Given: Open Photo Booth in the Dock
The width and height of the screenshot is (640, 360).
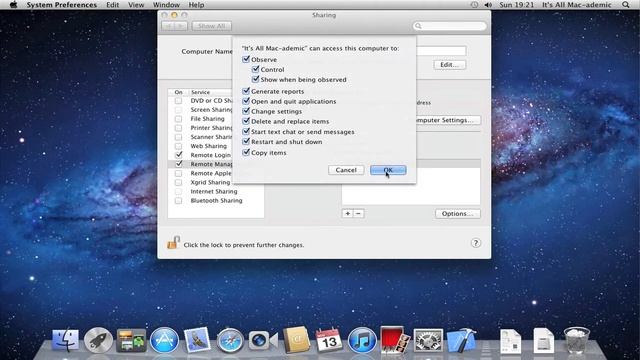Looking at the screenshot, I should pyautogui.click(x=395, y=340).
